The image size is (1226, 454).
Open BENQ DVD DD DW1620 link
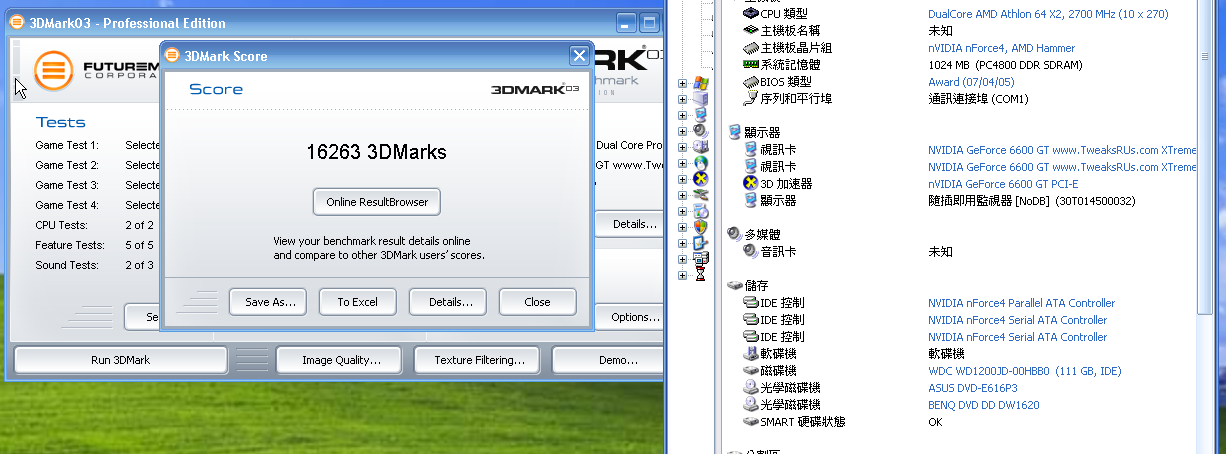tap(985, 405)
